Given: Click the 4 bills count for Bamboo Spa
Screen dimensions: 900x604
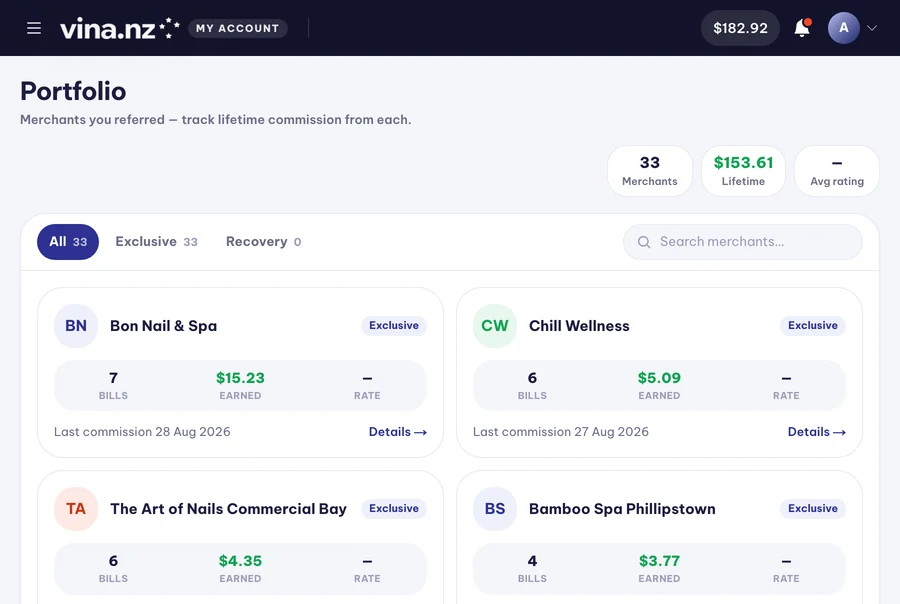Looking at the screenshot, I should point(532,561).
